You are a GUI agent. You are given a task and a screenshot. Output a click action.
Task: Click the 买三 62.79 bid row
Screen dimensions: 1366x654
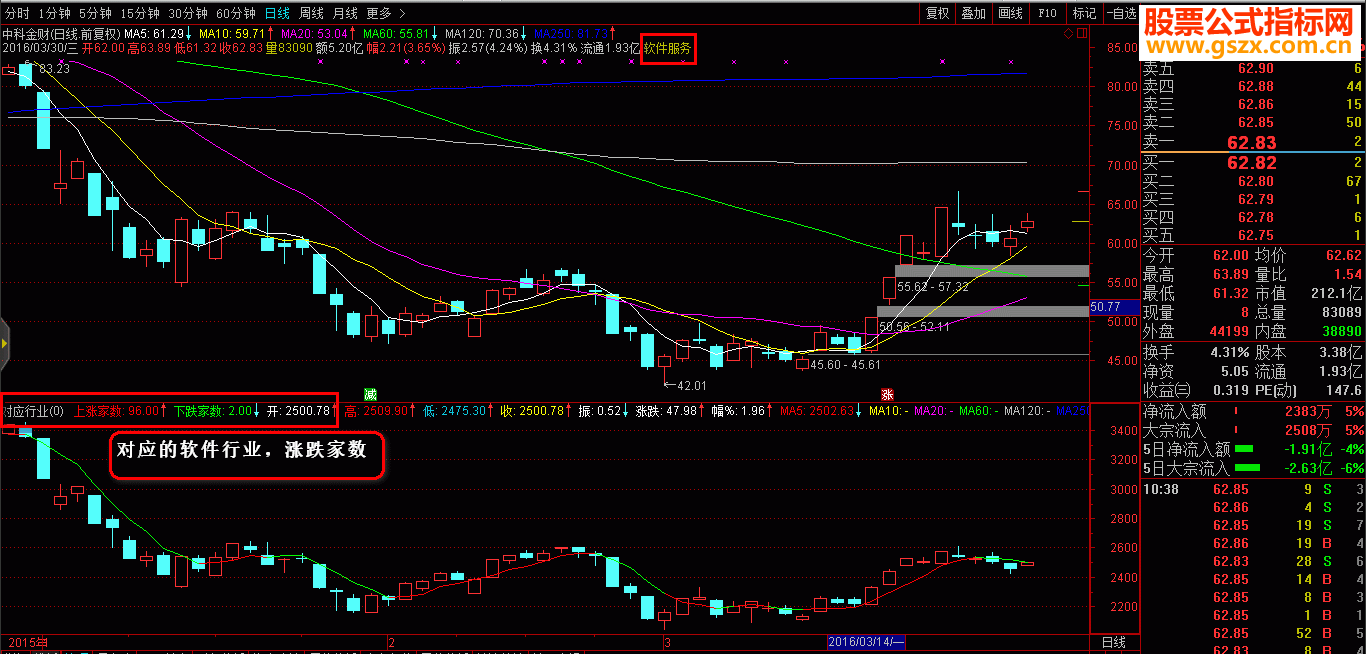pyautogui.click(x=1253, y=199)
